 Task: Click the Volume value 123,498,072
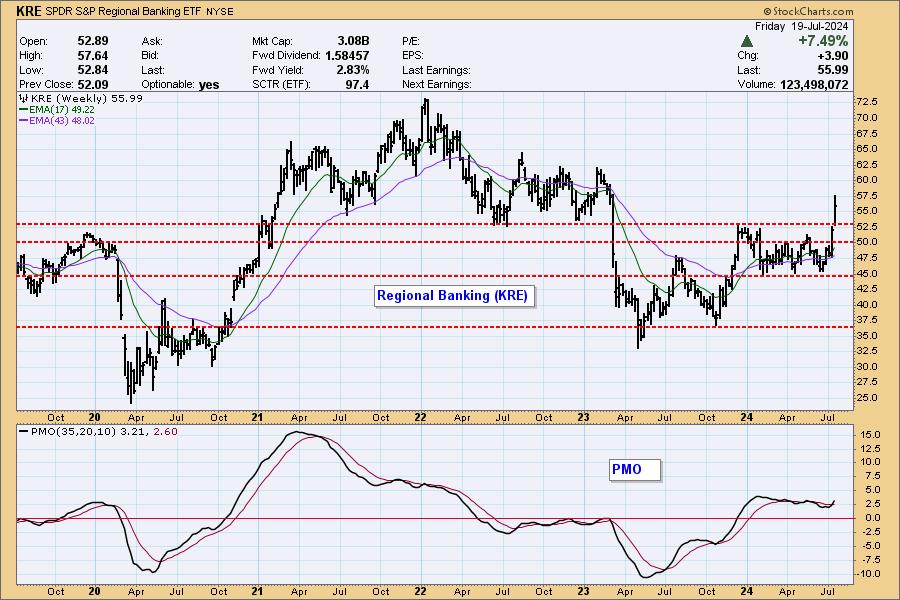coord(814,84)
